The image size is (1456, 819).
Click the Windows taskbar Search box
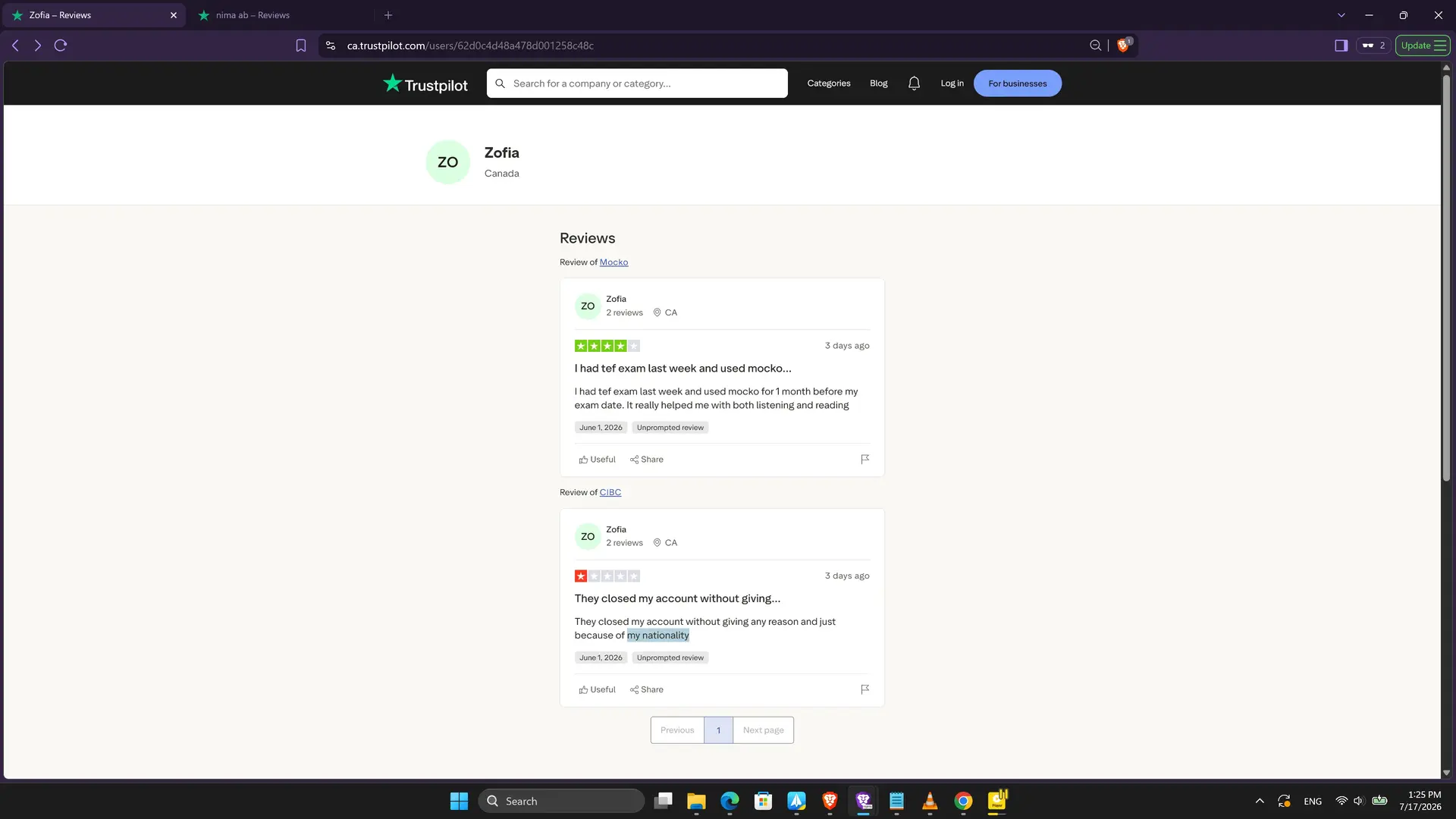561,801
